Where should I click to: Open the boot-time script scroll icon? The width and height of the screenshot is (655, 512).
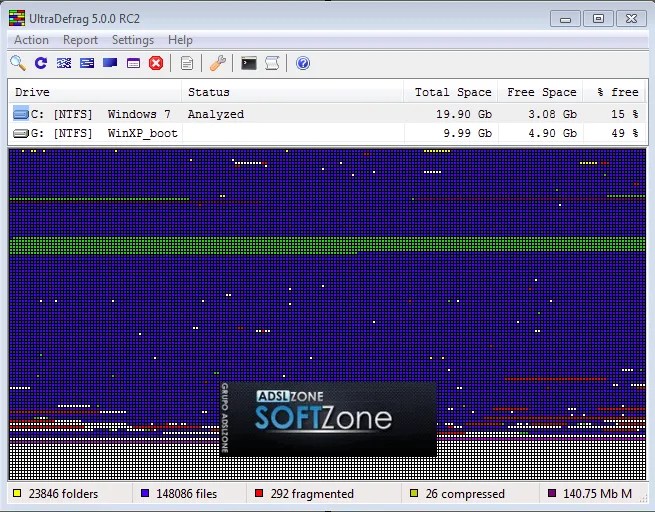point(272,63)
